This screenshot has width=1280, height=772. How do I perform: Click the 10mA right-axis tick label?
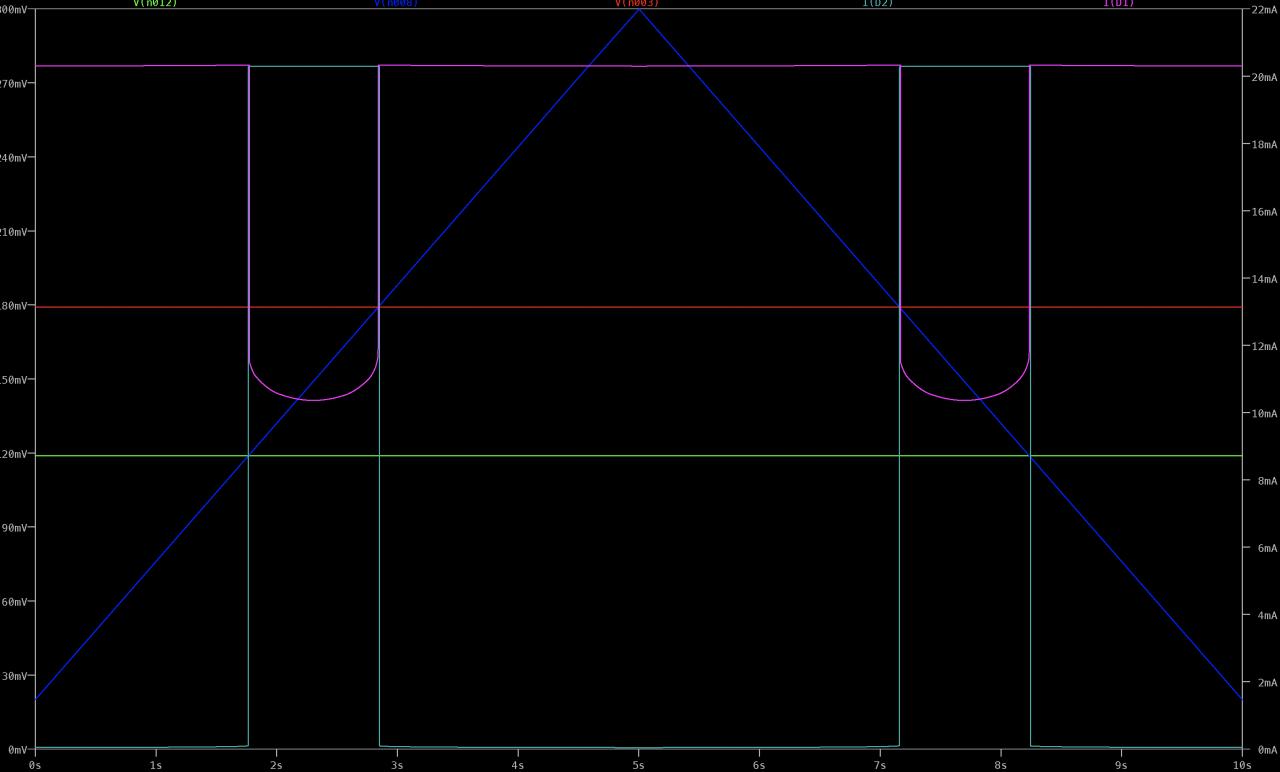pos(1264,413)
